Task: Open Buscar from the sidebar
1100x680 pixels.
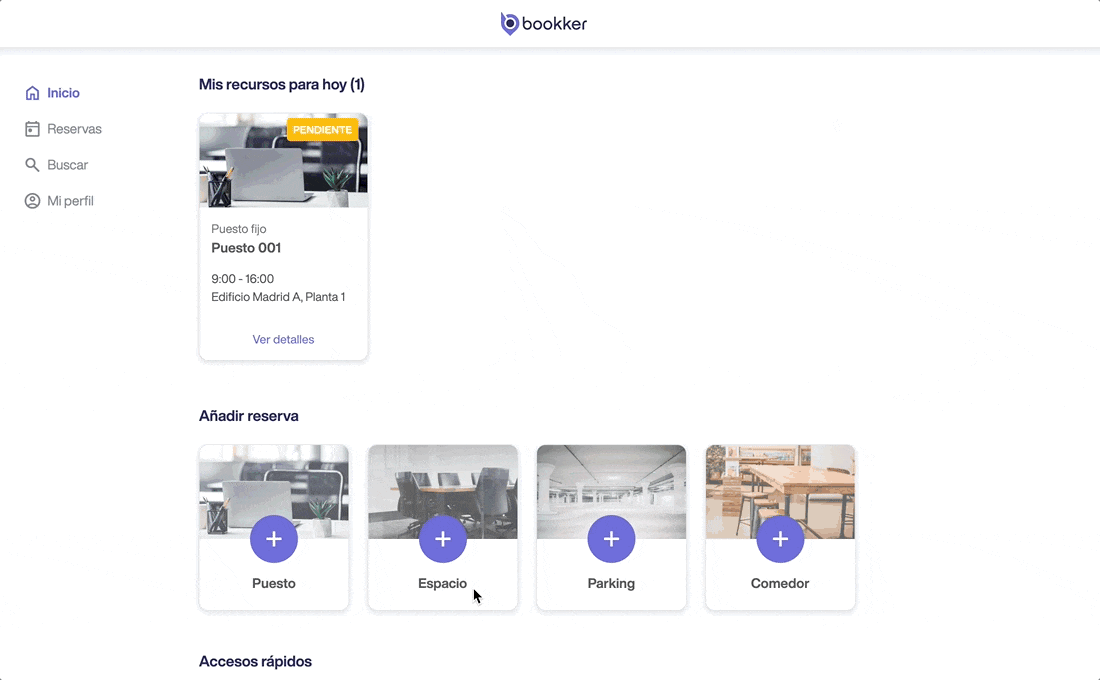Action: tap(67, 165)
